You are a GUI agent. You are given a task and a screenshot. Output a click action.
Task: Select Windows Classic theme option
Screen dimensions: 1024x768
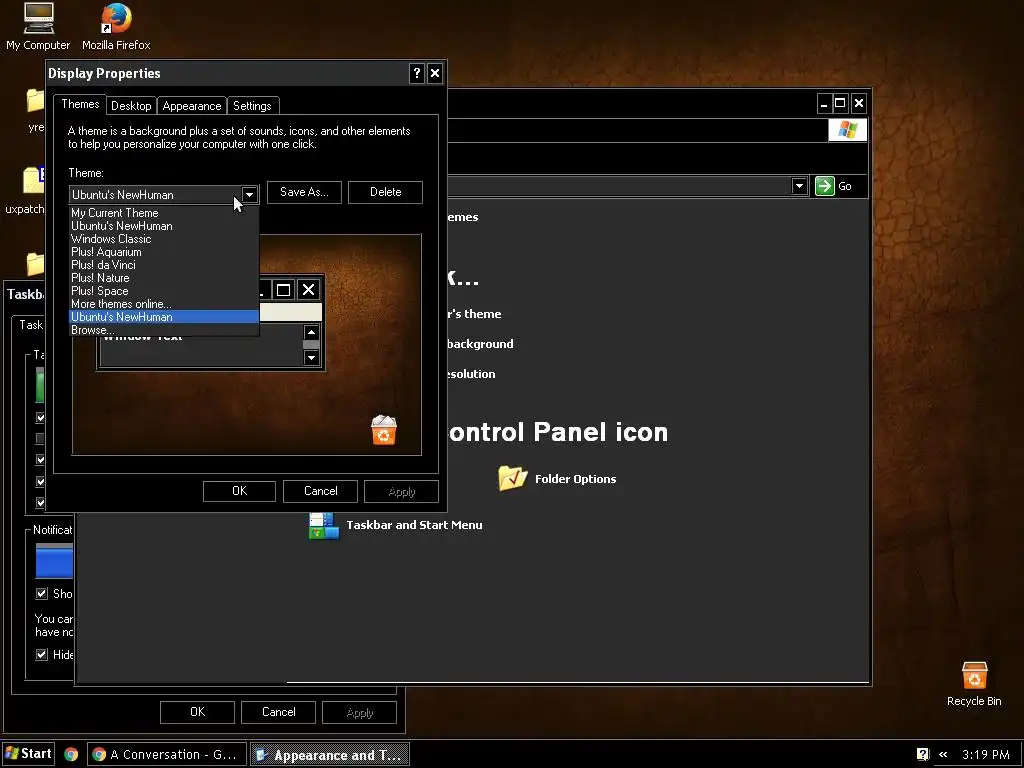[164, 239]
